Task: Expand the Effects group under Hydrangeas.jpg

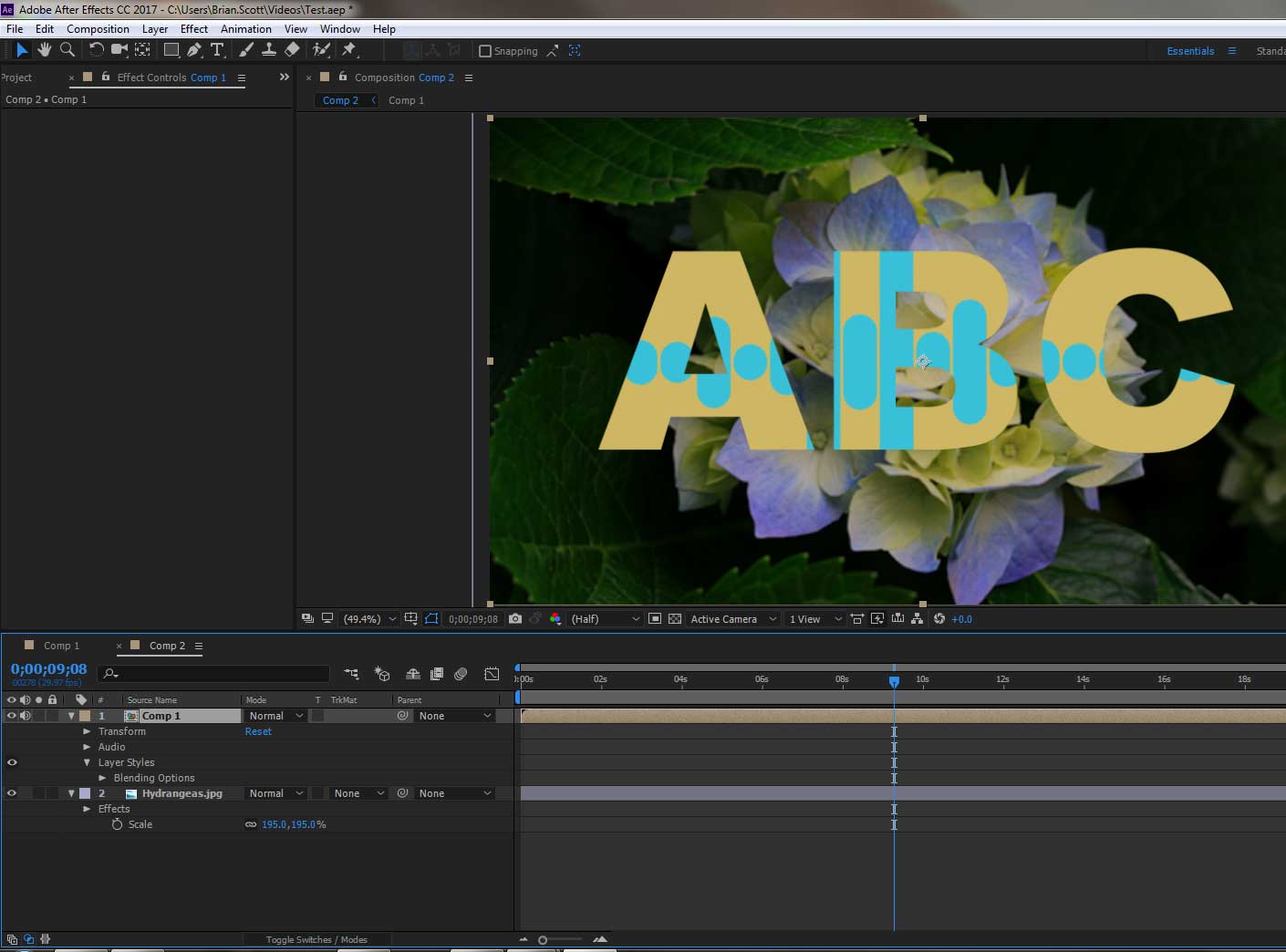Action: (87, 809)
